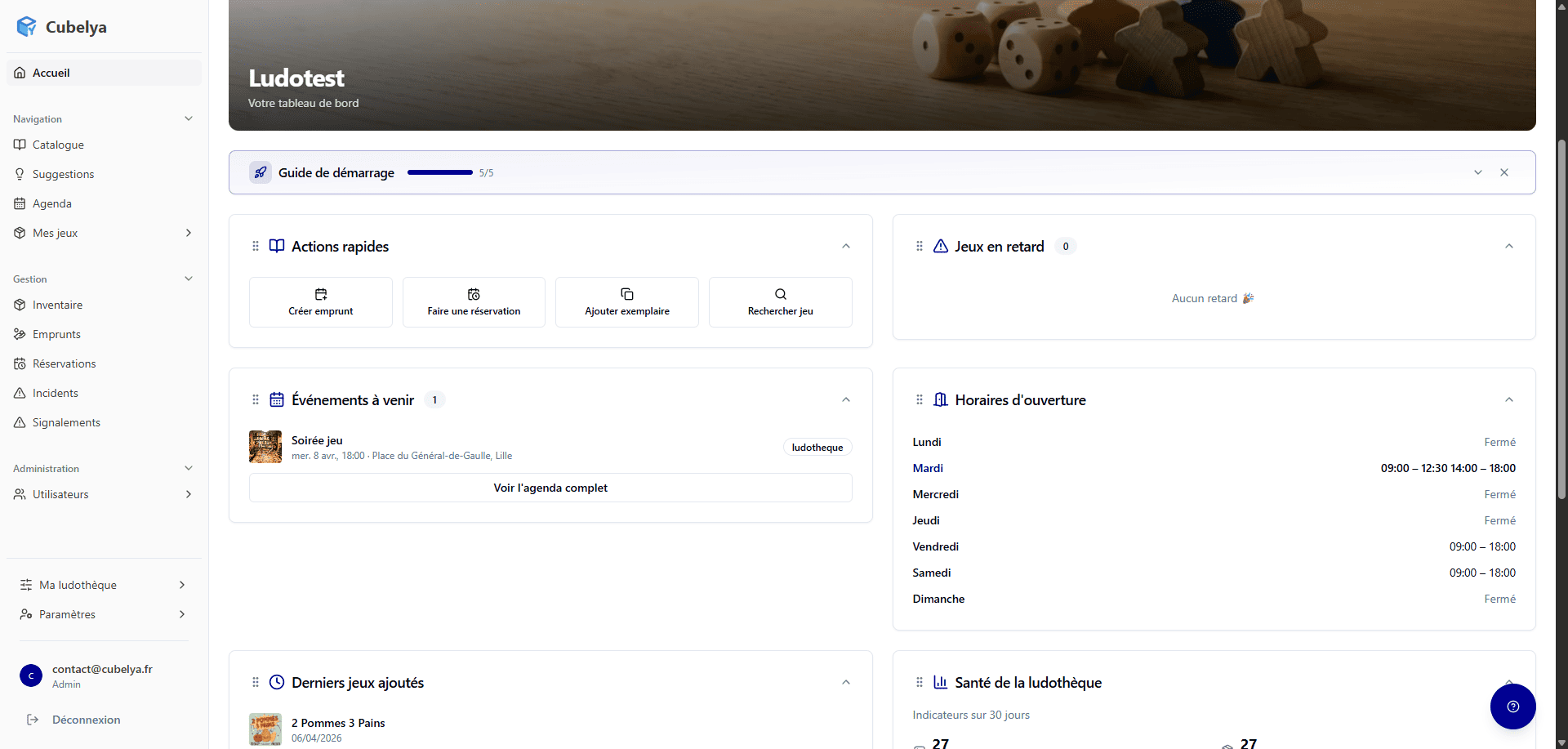The height and width of the screenshot is (749, 1568).
Task: Expand the Paramètres submenu
Action: click(182, 614)
